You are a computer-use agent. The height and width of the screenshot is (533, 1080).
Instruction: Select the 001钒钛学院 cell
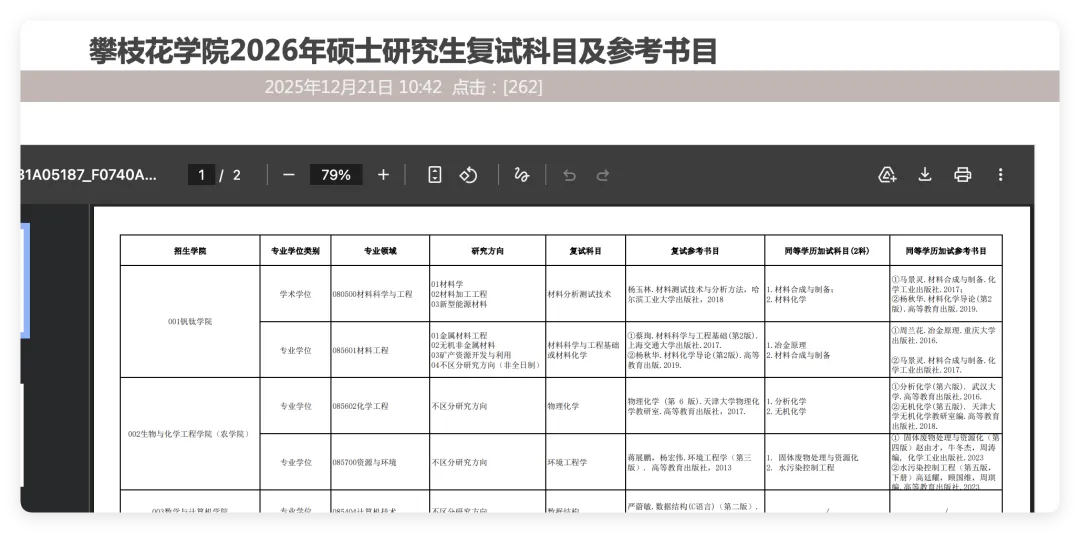click(x=190, y=322)
